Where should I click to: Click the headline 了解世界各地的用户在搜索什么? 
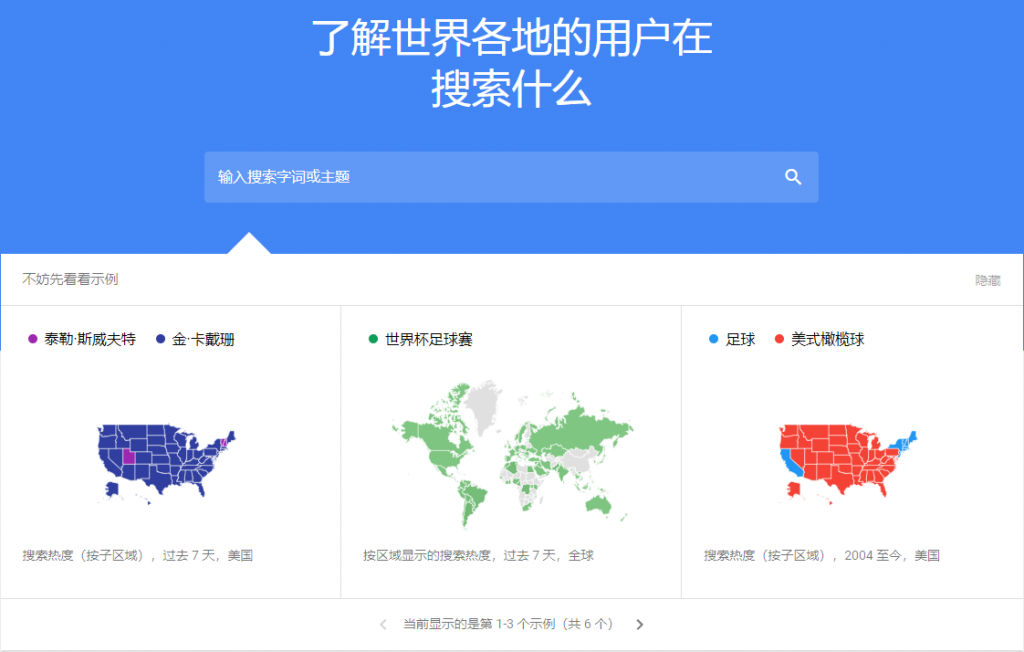pos(511,63)
